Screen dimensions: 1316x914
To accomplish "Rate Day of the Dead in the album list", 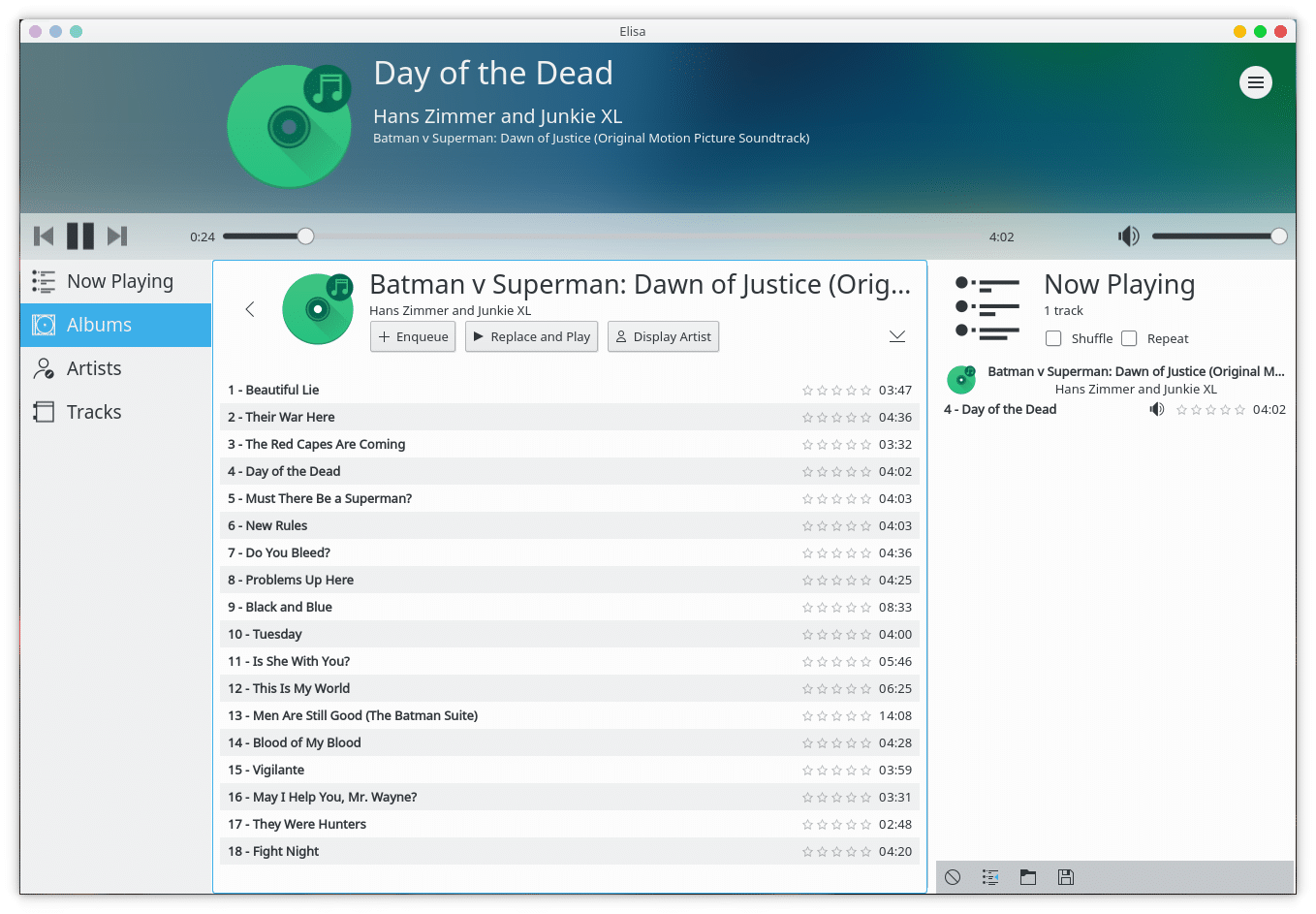I will tap(836, 471).
